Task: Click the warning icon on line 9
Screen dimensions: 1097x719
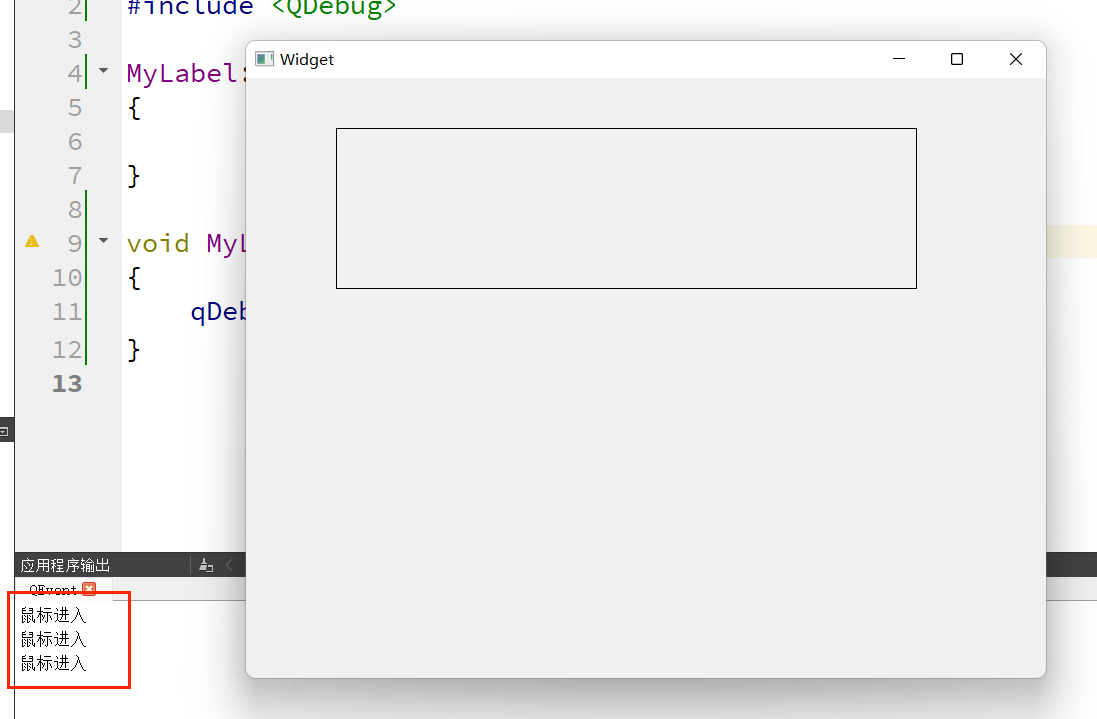Action: click(32, 242)
